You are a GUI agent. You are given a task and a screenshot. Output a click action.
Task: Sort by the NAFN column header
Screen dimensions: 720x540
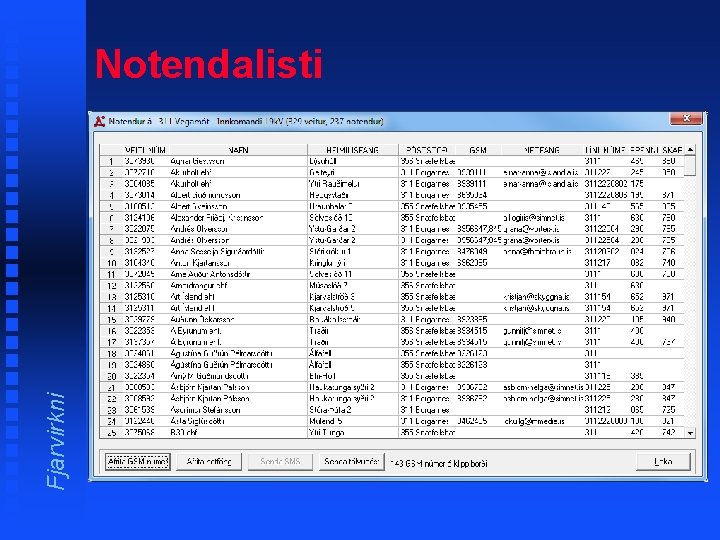(x=238, y=150)
